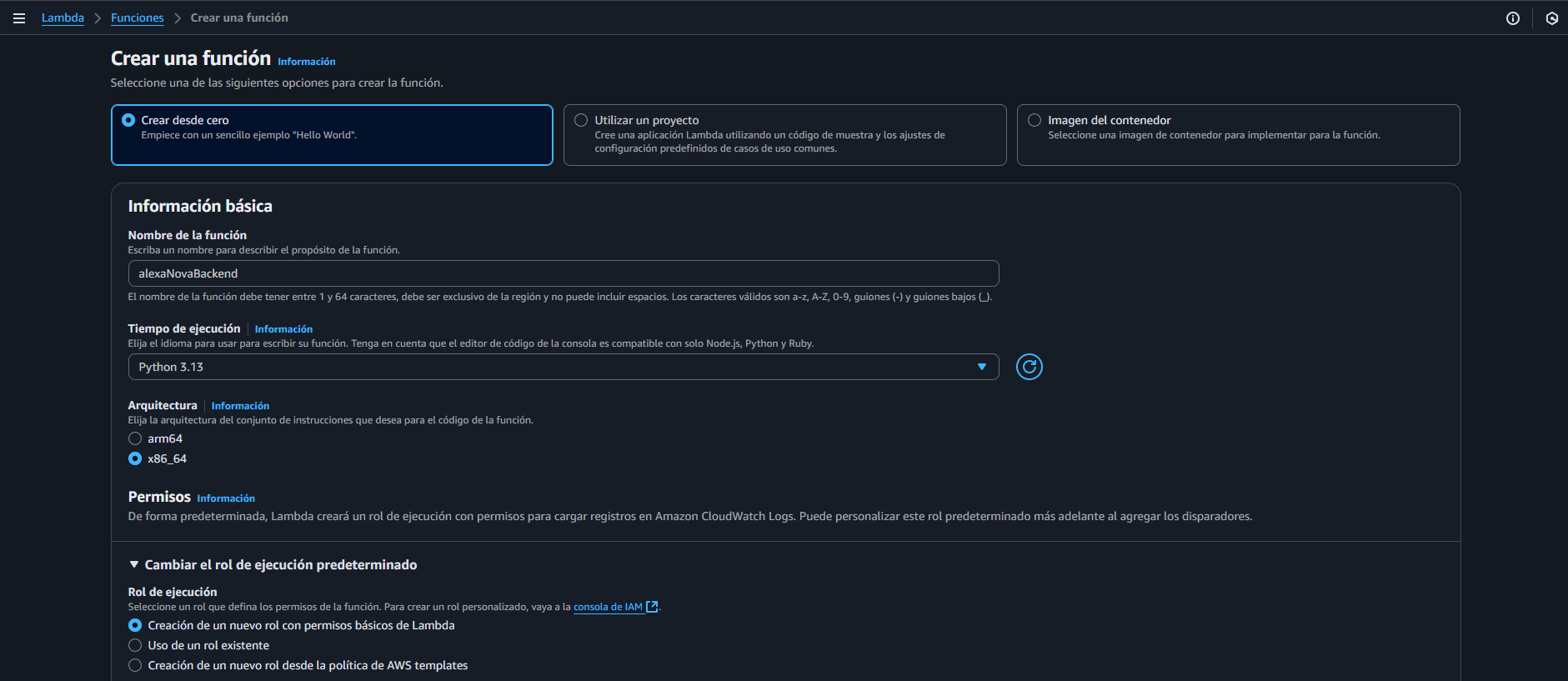
Task: Choose 'Utilizar un proyecto' option
Action: 581,120
